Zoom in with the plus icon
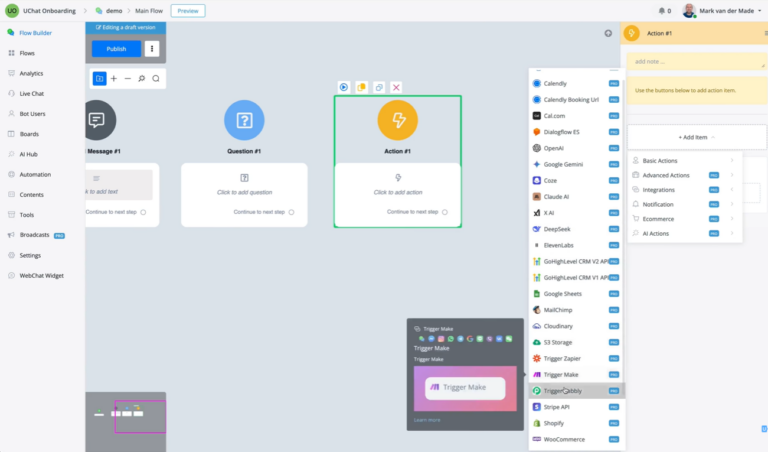 [x=114, y=78]
